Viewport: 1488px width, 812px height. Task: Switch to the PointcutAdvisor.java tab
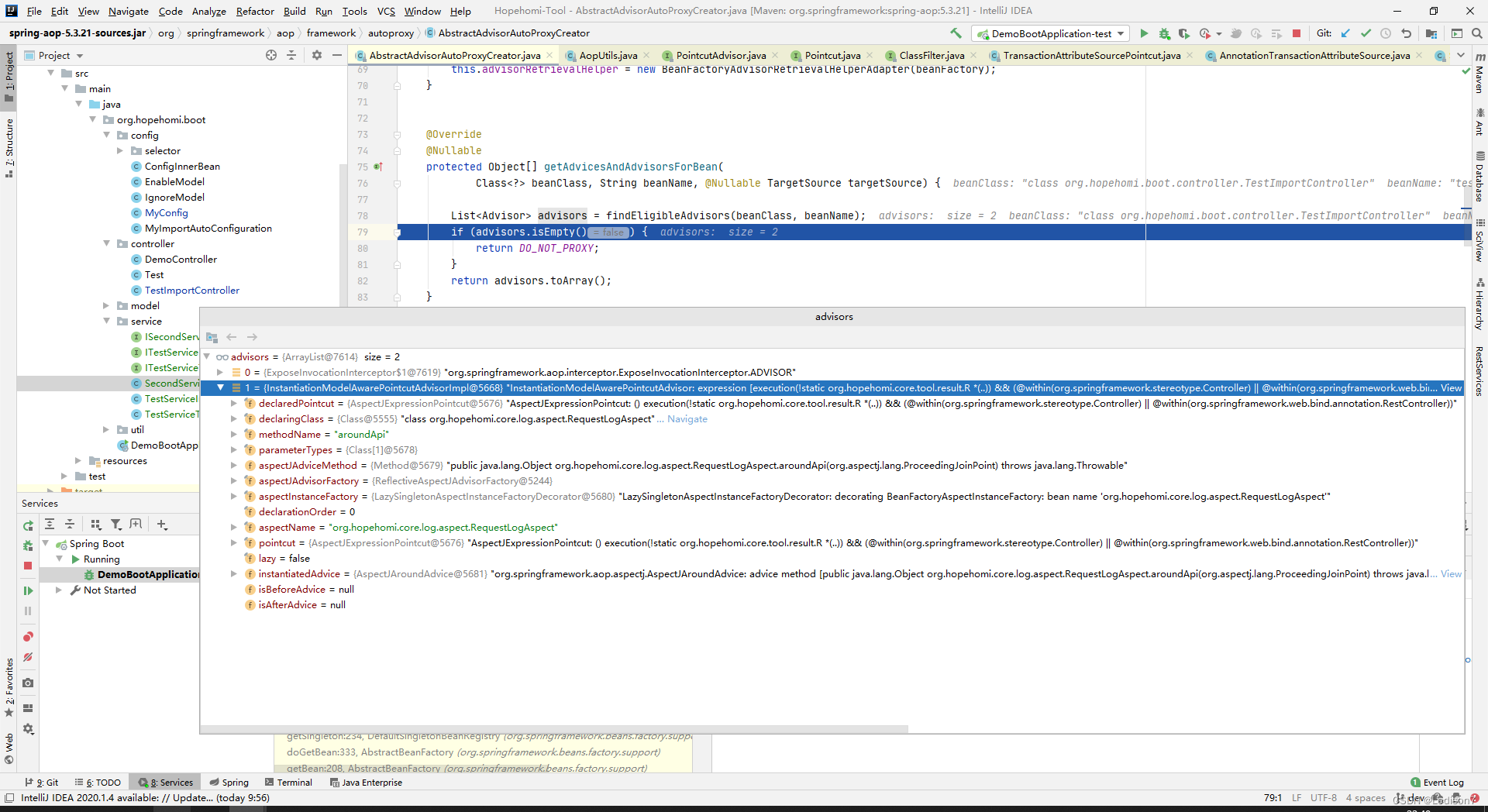coord(721,55)
